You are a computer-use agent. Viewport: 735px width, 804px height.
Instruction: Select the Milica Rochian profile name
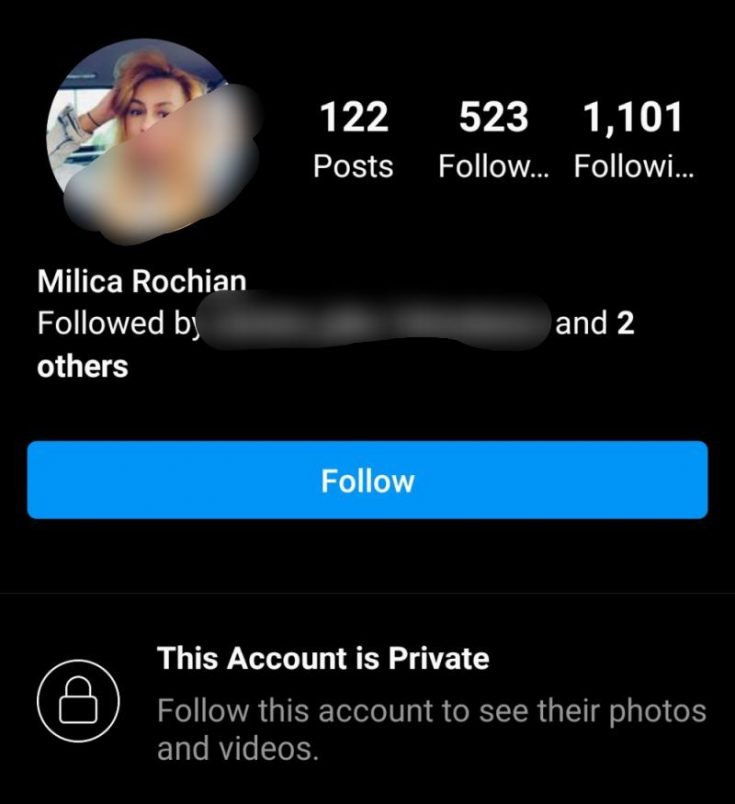(141, 282)
